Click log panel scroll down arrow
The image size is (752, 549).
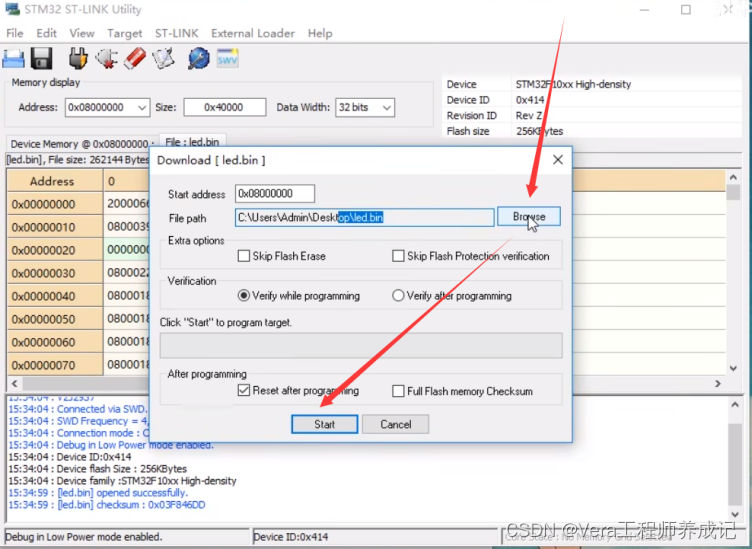click(735, 512)
